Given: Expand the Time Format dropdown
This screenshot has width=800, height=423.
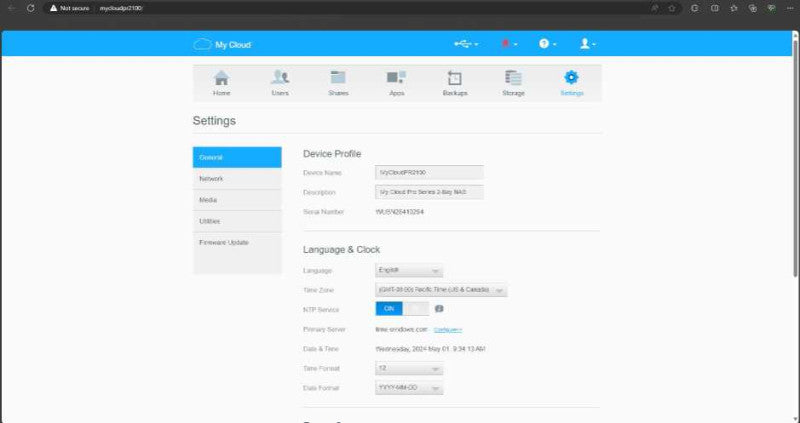Looking at the screenshot, I should [x=409, y=368].
